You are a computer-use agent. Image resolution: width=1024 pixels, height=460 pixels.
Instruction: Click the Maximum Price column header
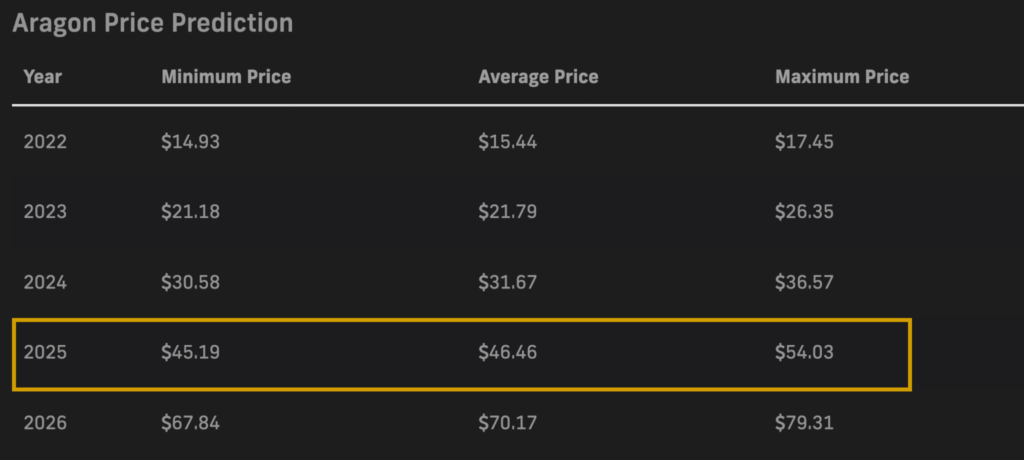pyautogui.click(x=842, y=76)
